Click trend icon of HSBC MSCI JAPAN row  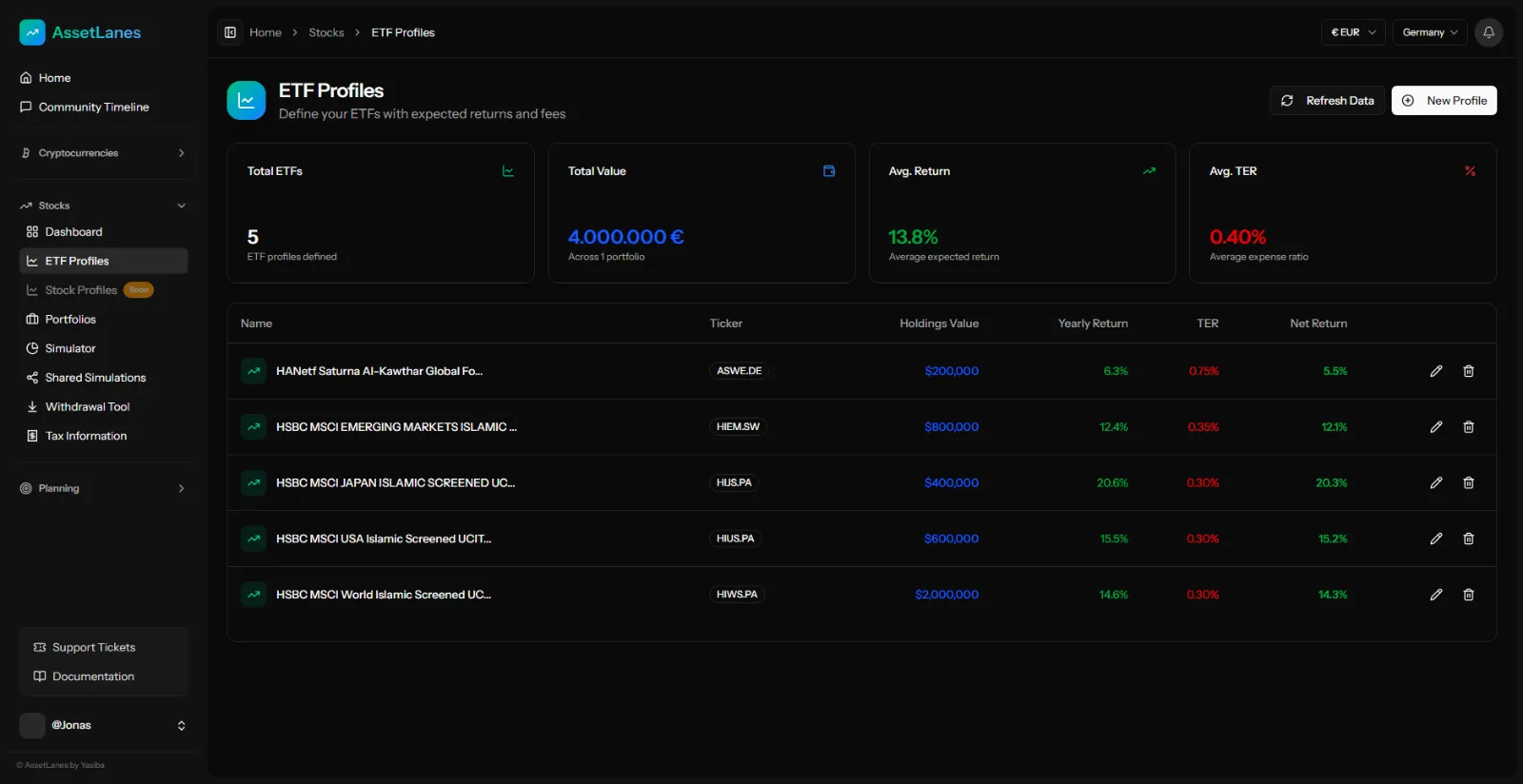(x=254, y=483)
